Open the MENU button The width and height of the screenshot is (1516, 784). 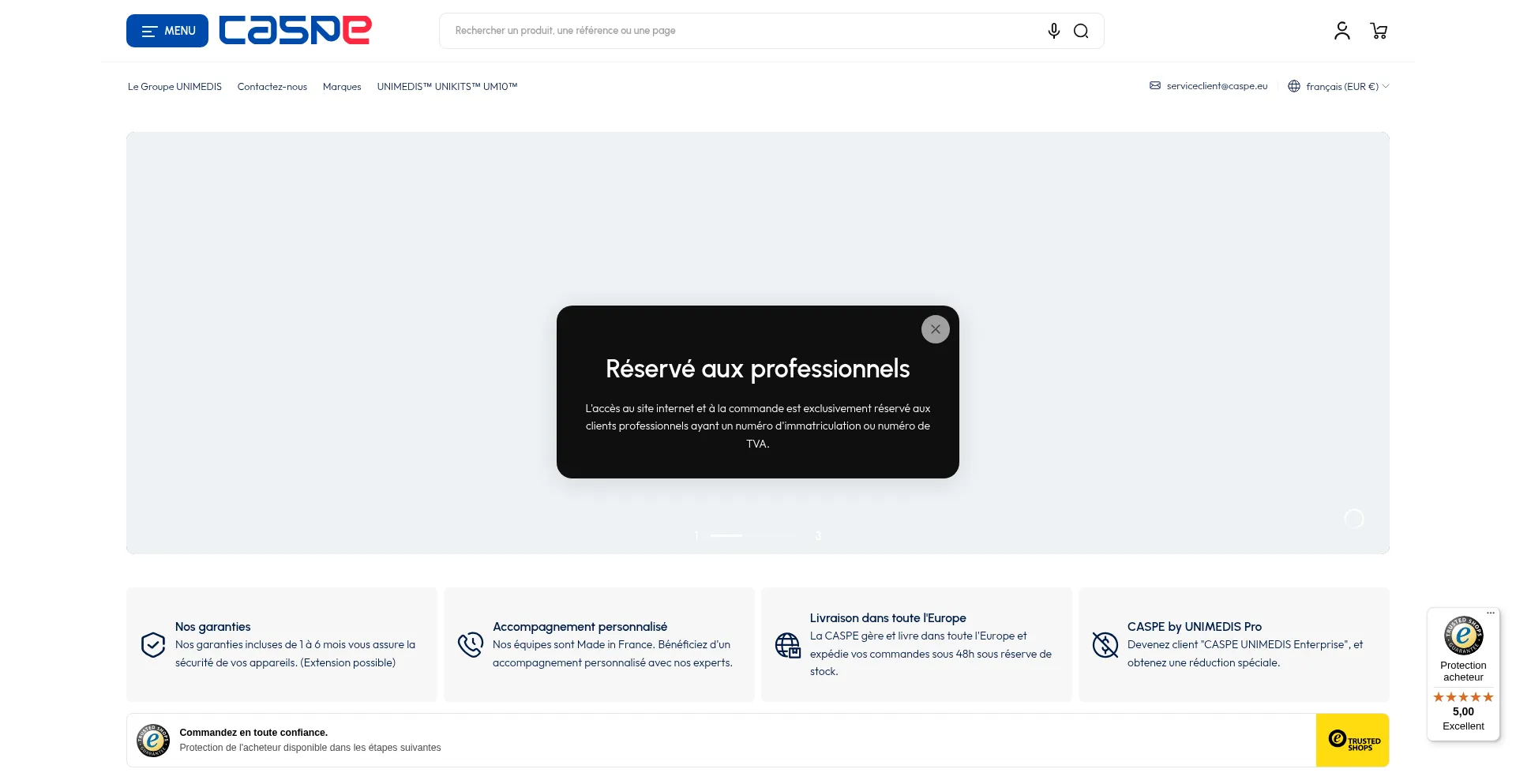click(167, 31)
